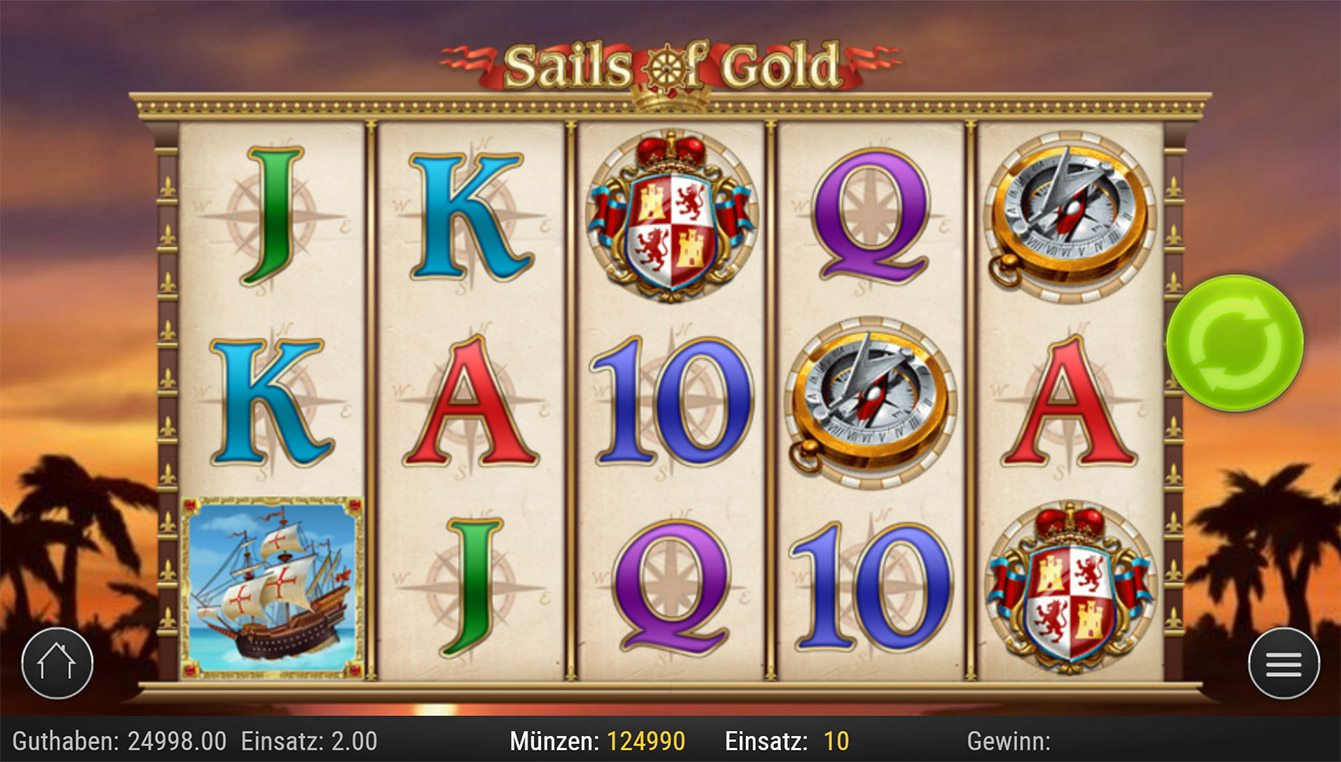
Task: Click the Guthaben balance display
Action: (x=120, y=741)
